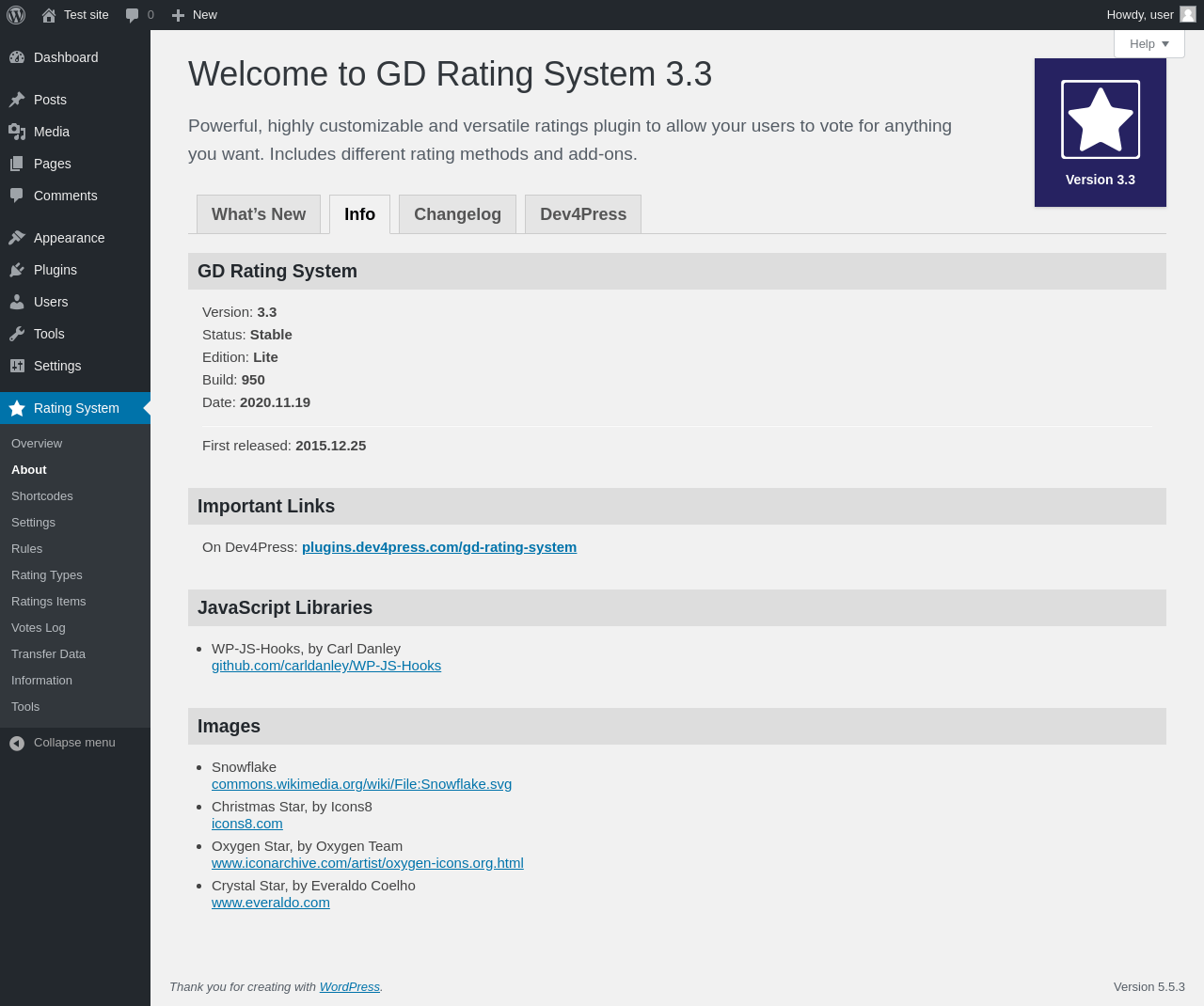Expand the Help dropdown
This screenshot has height=1006, width=1204.
tap(1149, 44)
